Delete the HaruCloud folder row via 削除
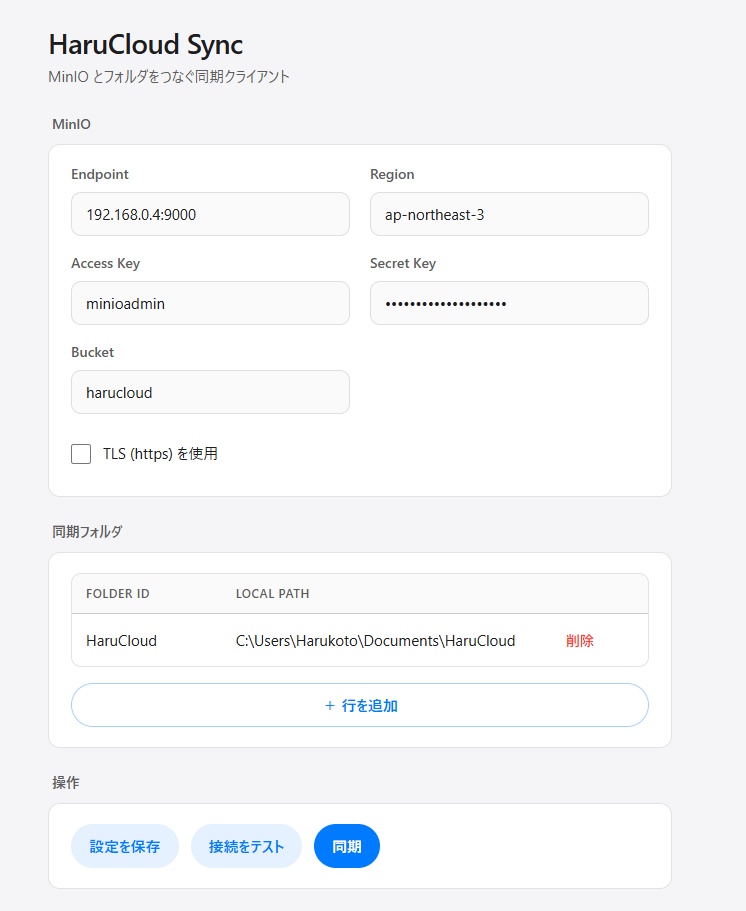 579,641
